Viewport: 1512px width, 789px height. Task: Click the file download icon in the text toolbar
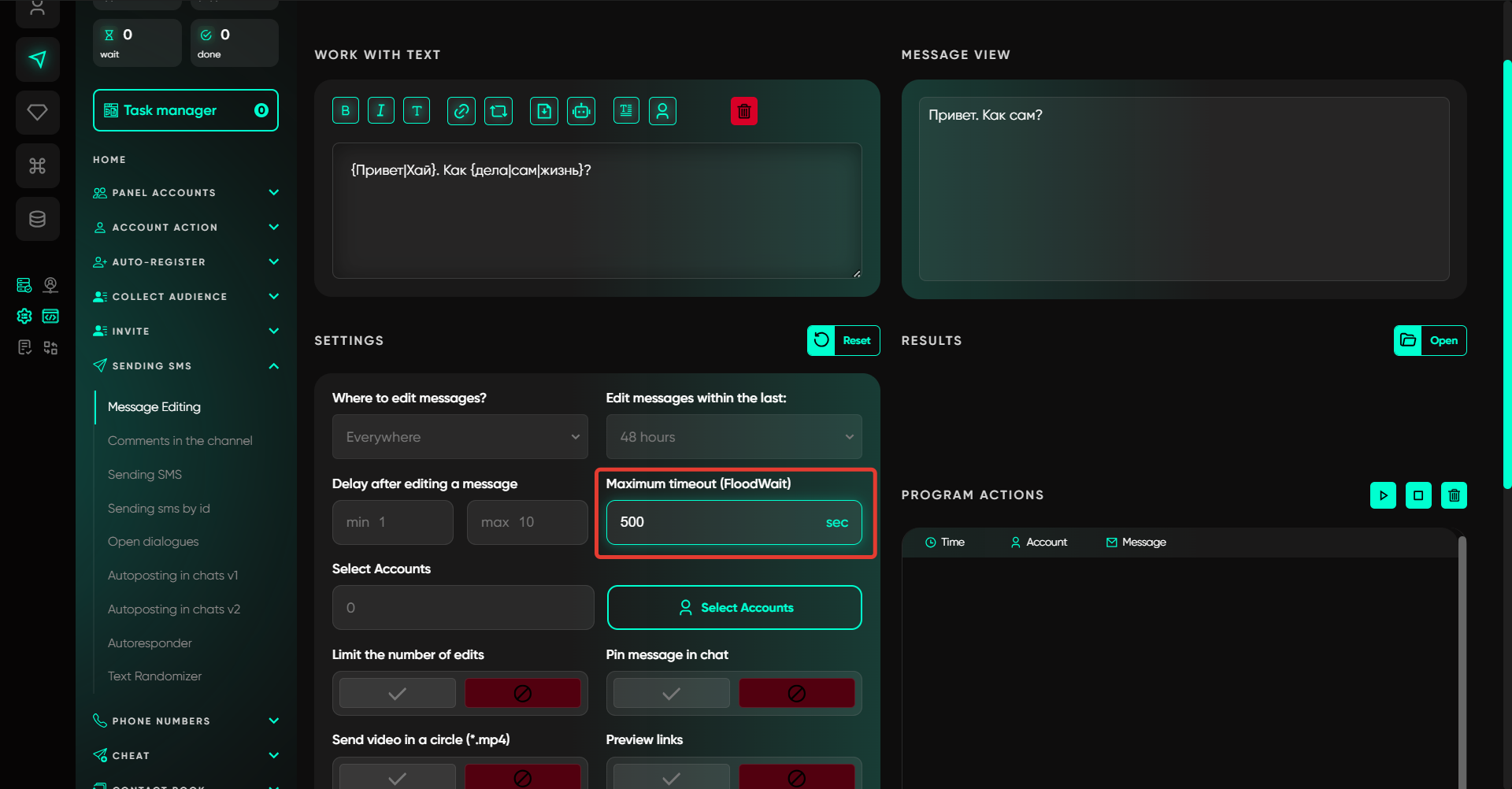click(x=544, y=111)
